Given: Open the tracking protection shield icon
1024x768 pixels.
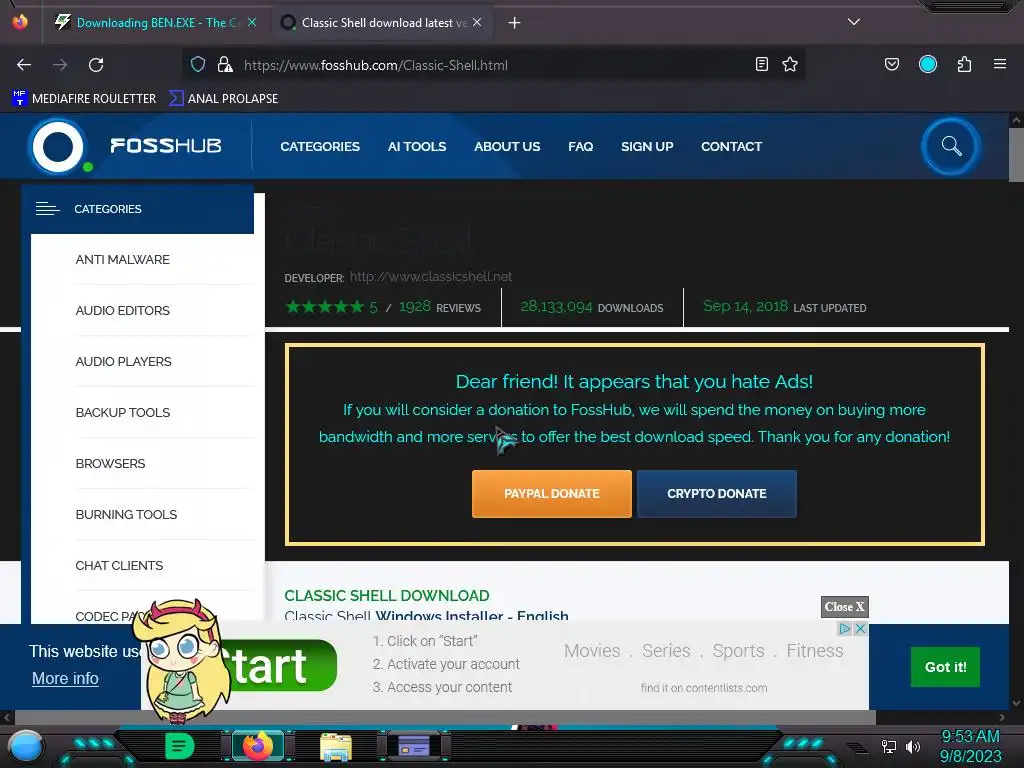Looking at the screenshot, I should point(198,64).
